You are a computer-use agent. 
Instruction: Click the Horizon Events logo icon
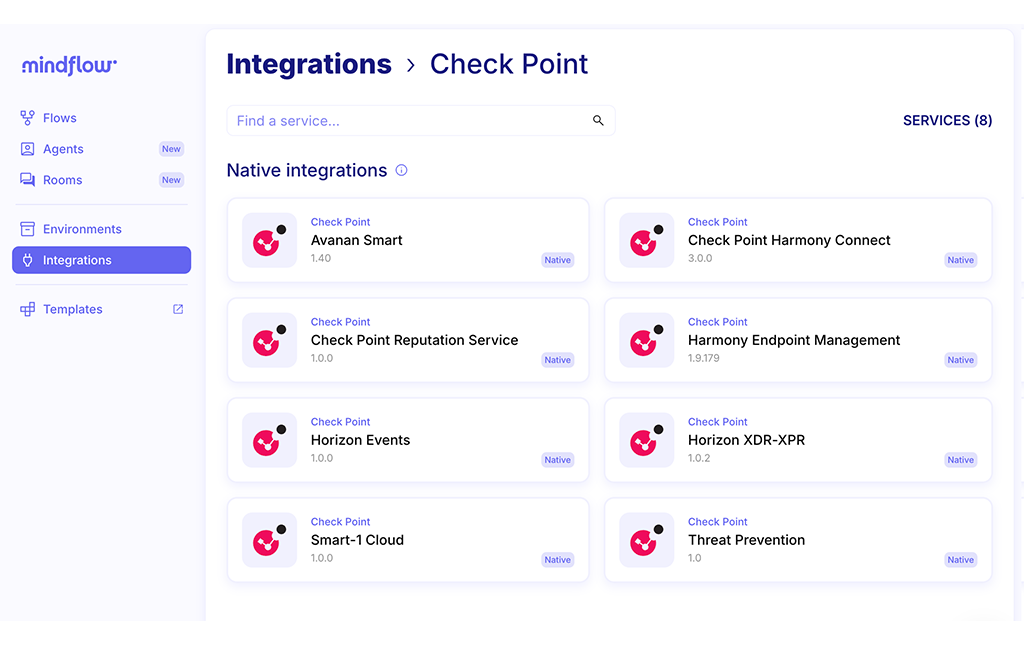tap(270, 440)
